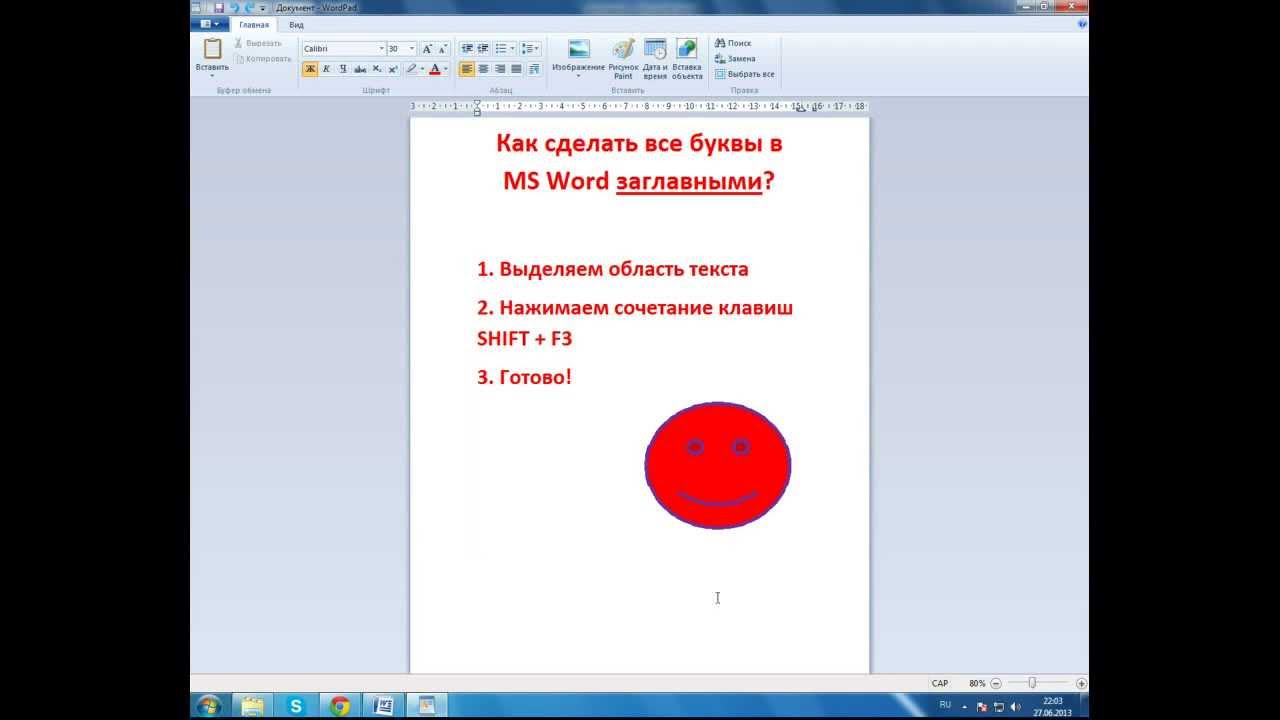The height and width of the screenshot is (720, 1280).
Task: Click the WordPad taskbar button
Action: tap(427, 705)
